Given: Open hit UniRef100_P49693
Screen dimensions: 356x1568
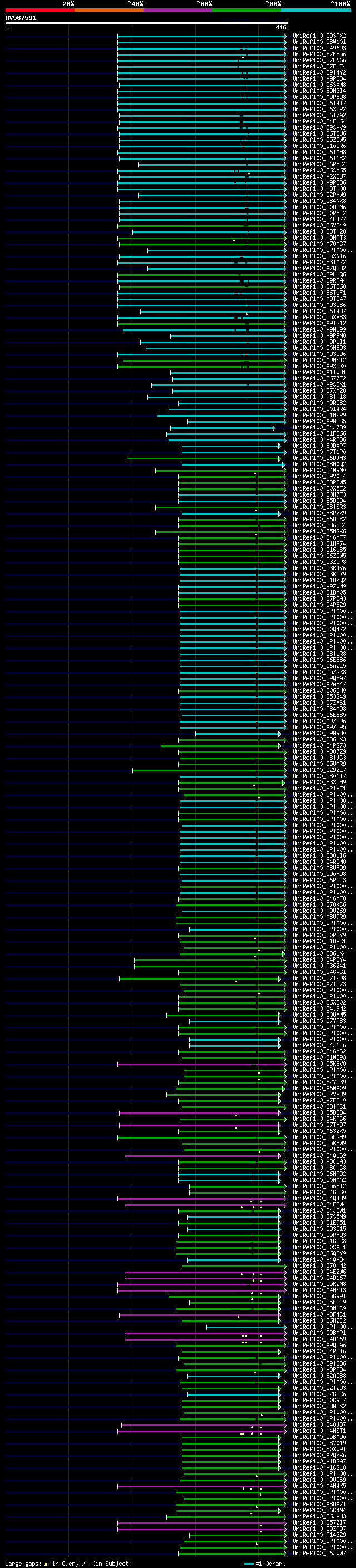Looking at the screenshot, I should 319,48.
